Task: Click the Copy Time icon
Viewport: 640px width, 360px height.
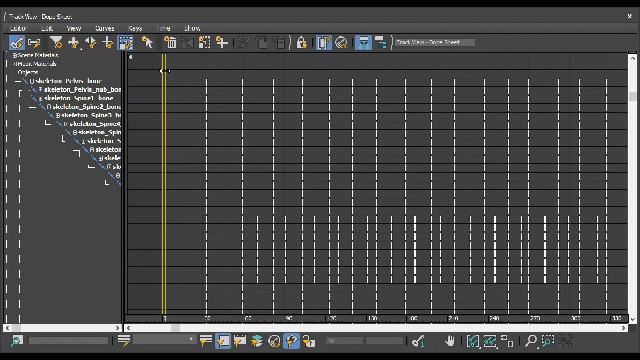Action: [261, 42]
